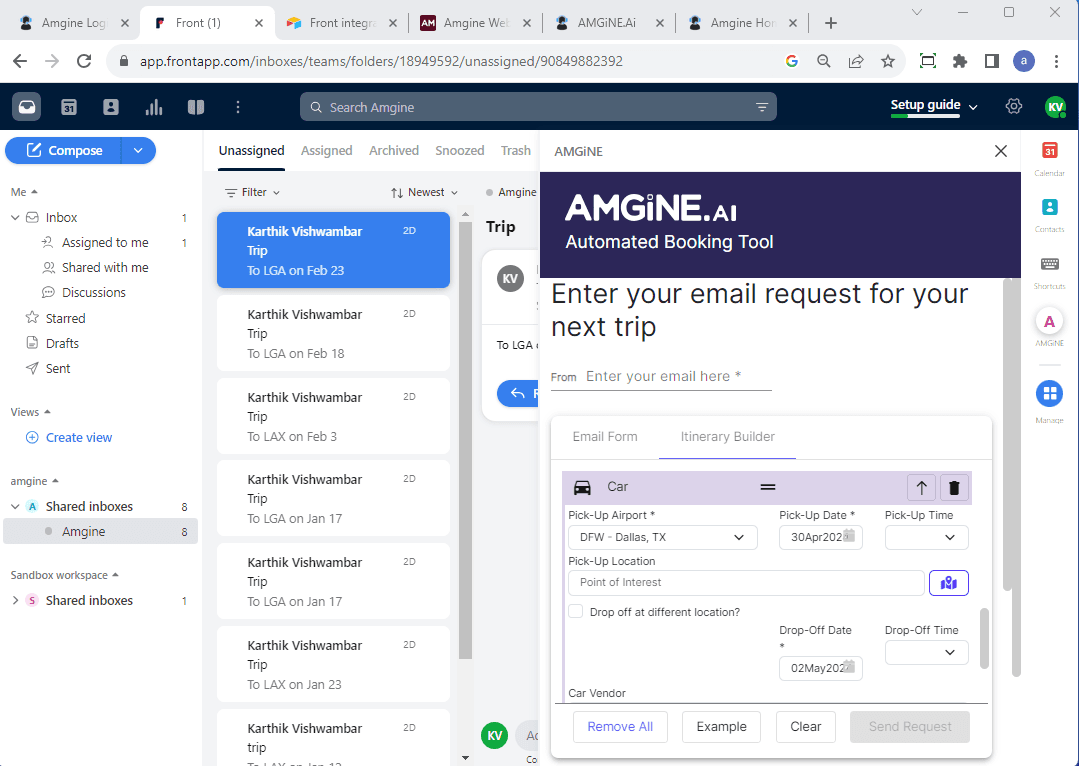Open the Compose dropdown arrow
The width and height of the screenshot is (1079, 766).
138,151
